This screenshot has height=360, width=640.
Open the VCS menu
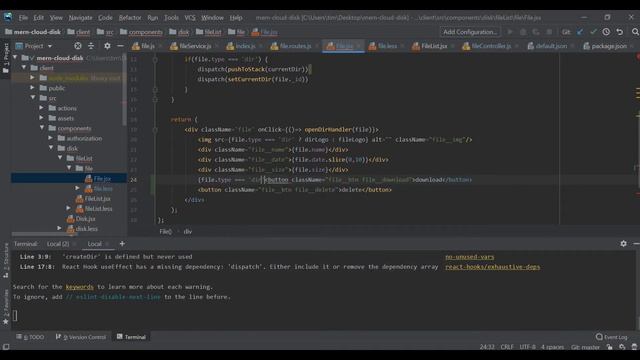click(x=190, y=18)
